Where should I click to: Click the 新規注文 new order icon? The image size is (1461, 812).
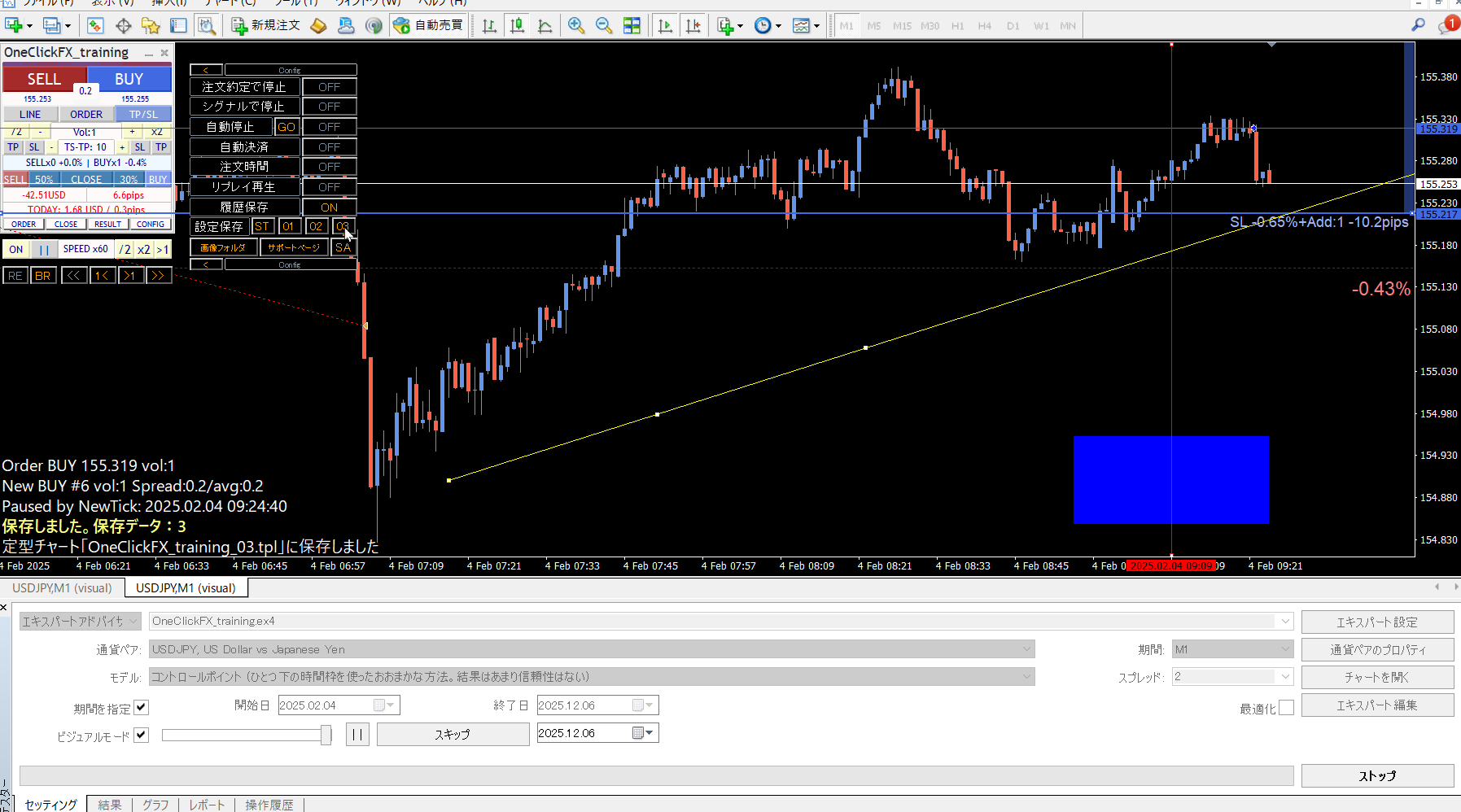tap(266, 25)
